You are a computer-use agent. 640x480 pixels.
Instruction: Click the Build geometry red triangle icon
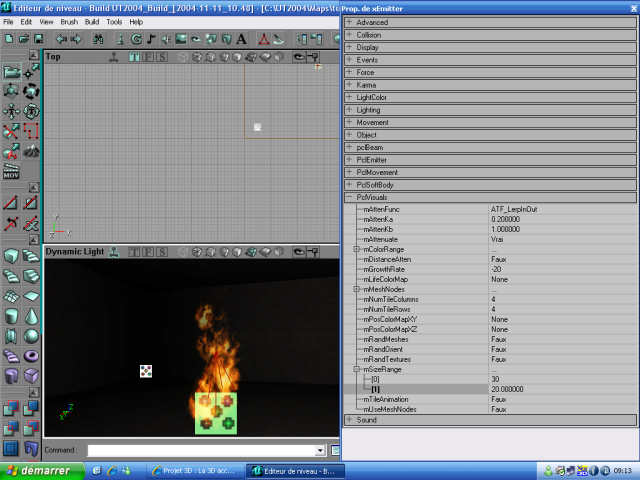[x=263, y=39]
